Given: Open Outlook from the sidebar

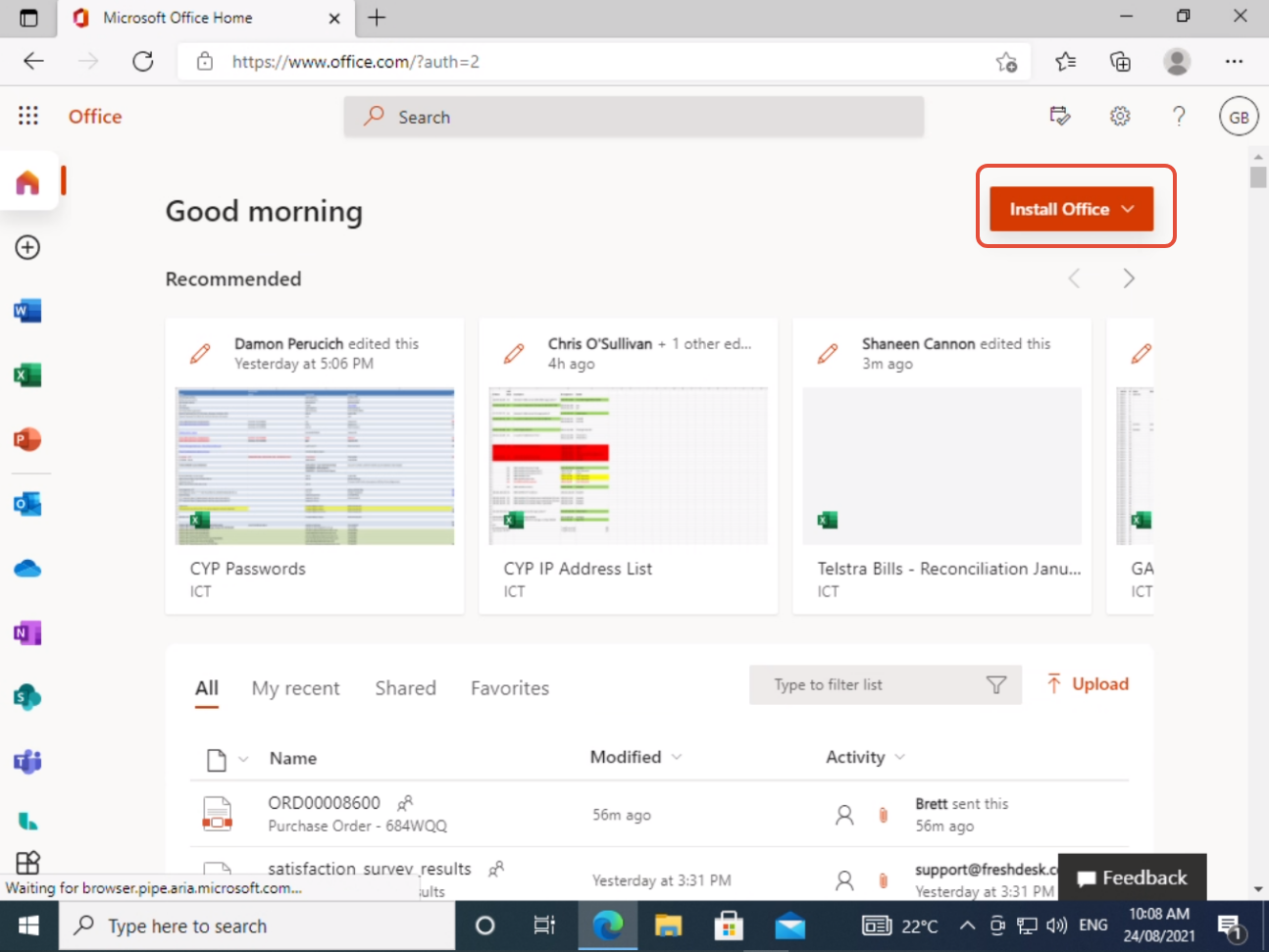Looking at the screenshot, I should point(27,504).
